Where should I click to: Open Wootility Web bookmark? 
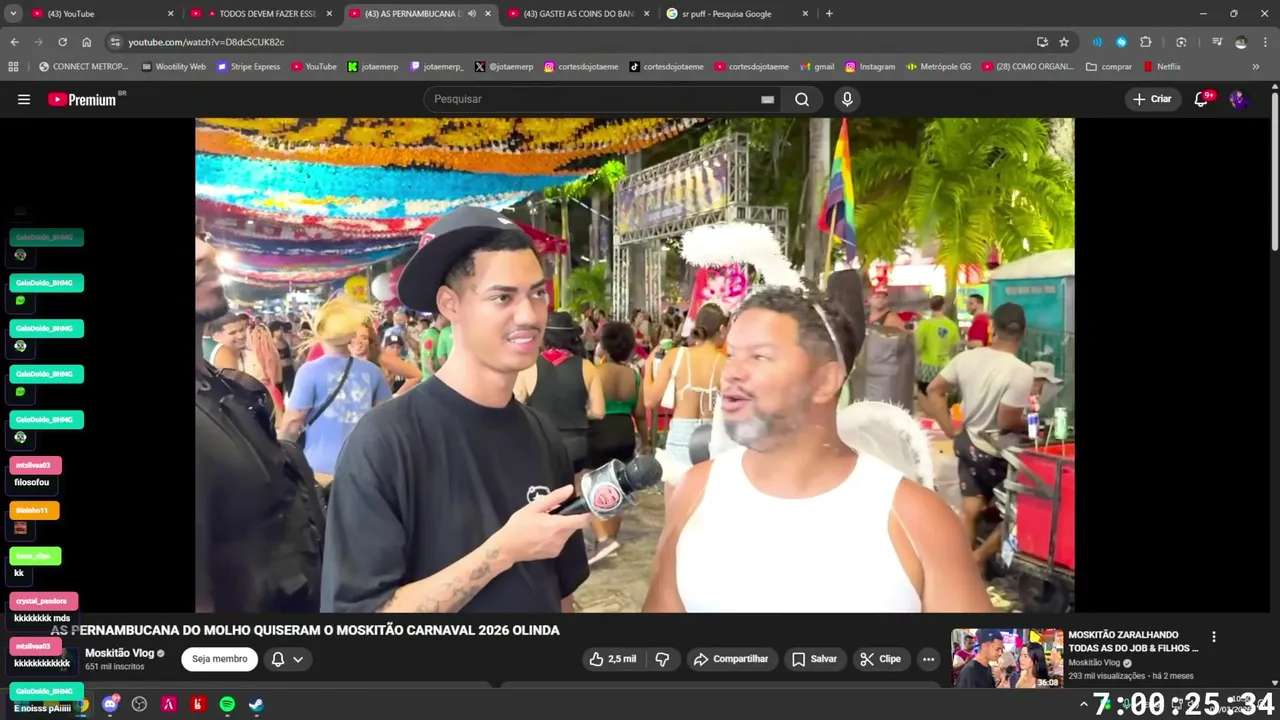pos(173,67)
